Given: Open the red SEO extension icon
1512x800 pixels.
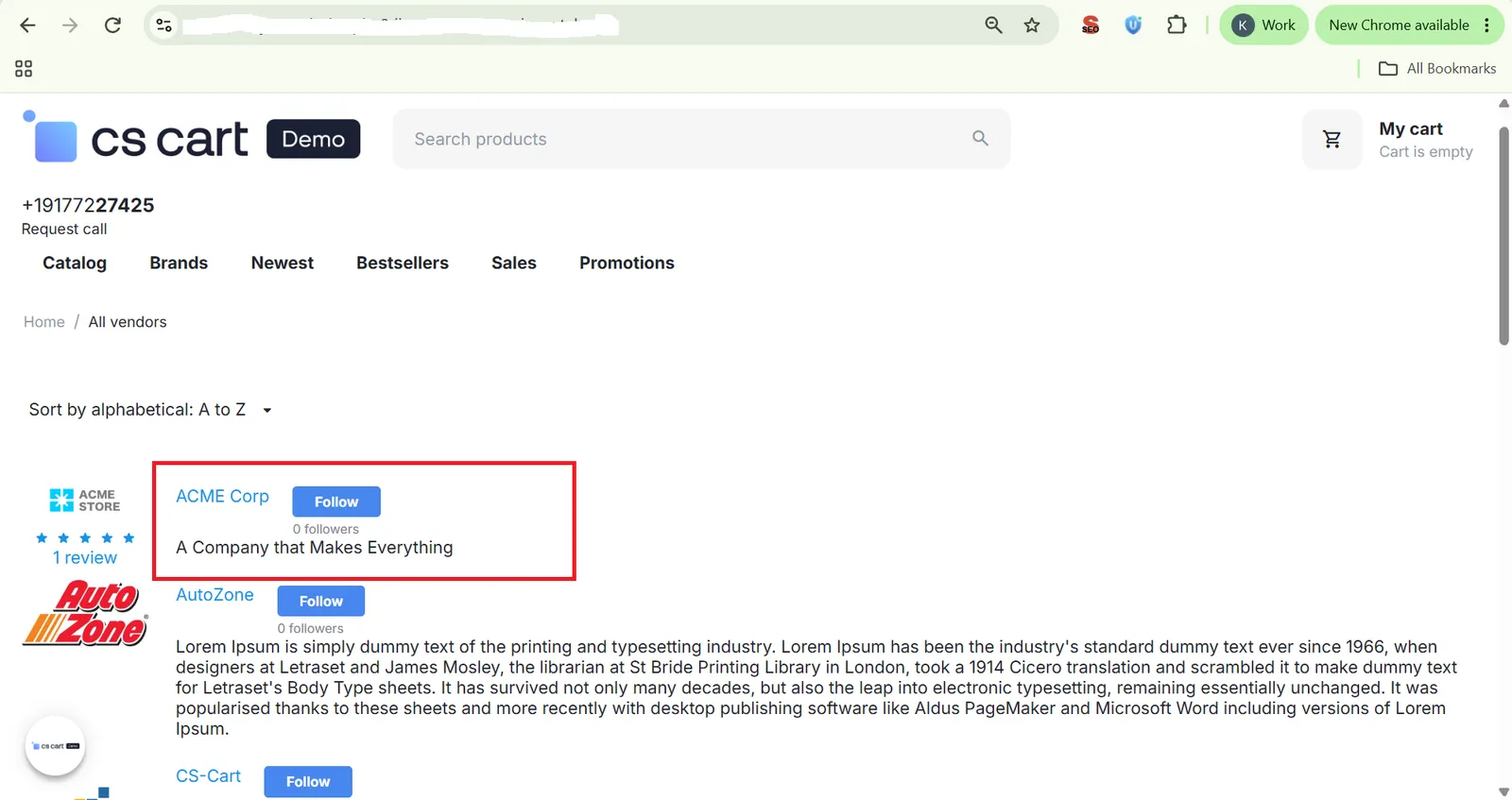Looking at the screenshot, I should click(x=1091, y=26).
